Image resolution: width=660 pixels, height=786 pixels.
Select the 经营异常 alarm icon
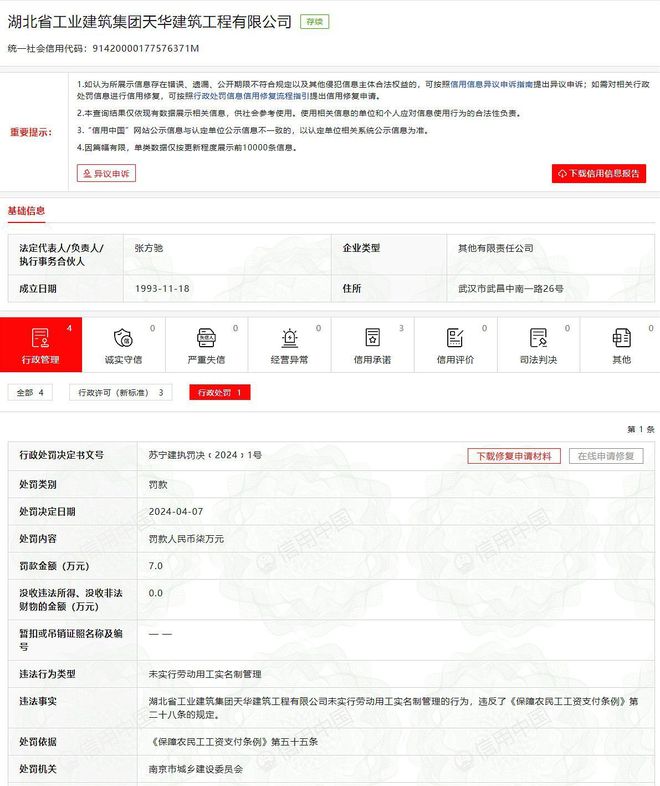tap(289, 338)
